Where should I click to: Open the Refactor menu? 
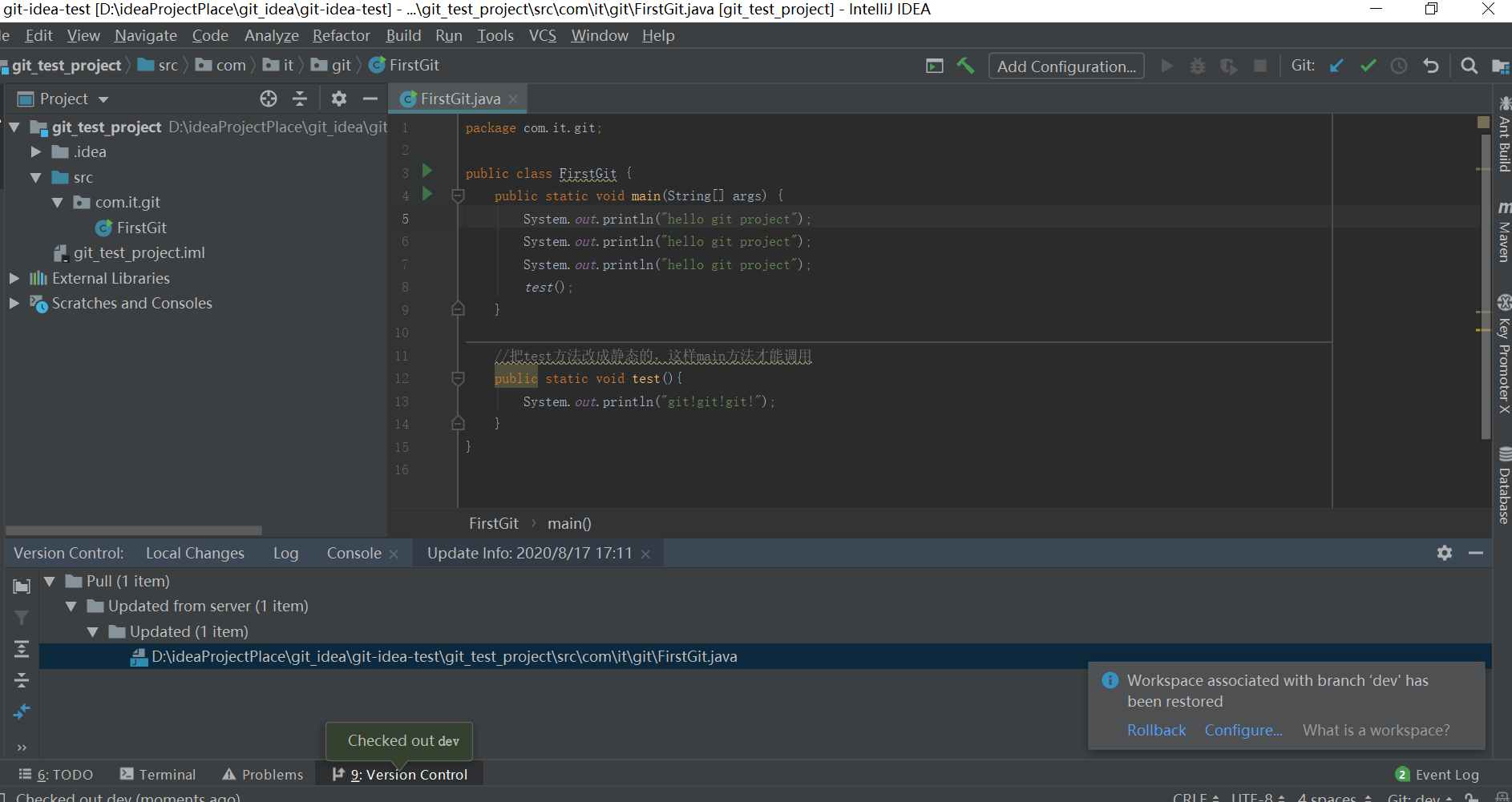(342, 35)
